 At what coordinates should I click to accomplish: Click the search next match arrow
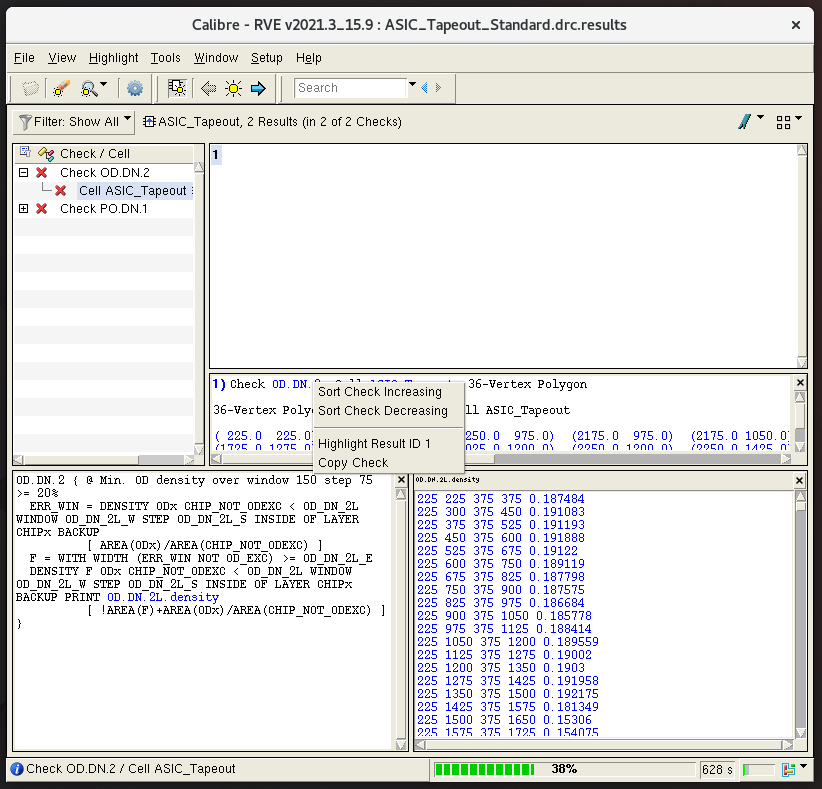(x=438, y=88)
